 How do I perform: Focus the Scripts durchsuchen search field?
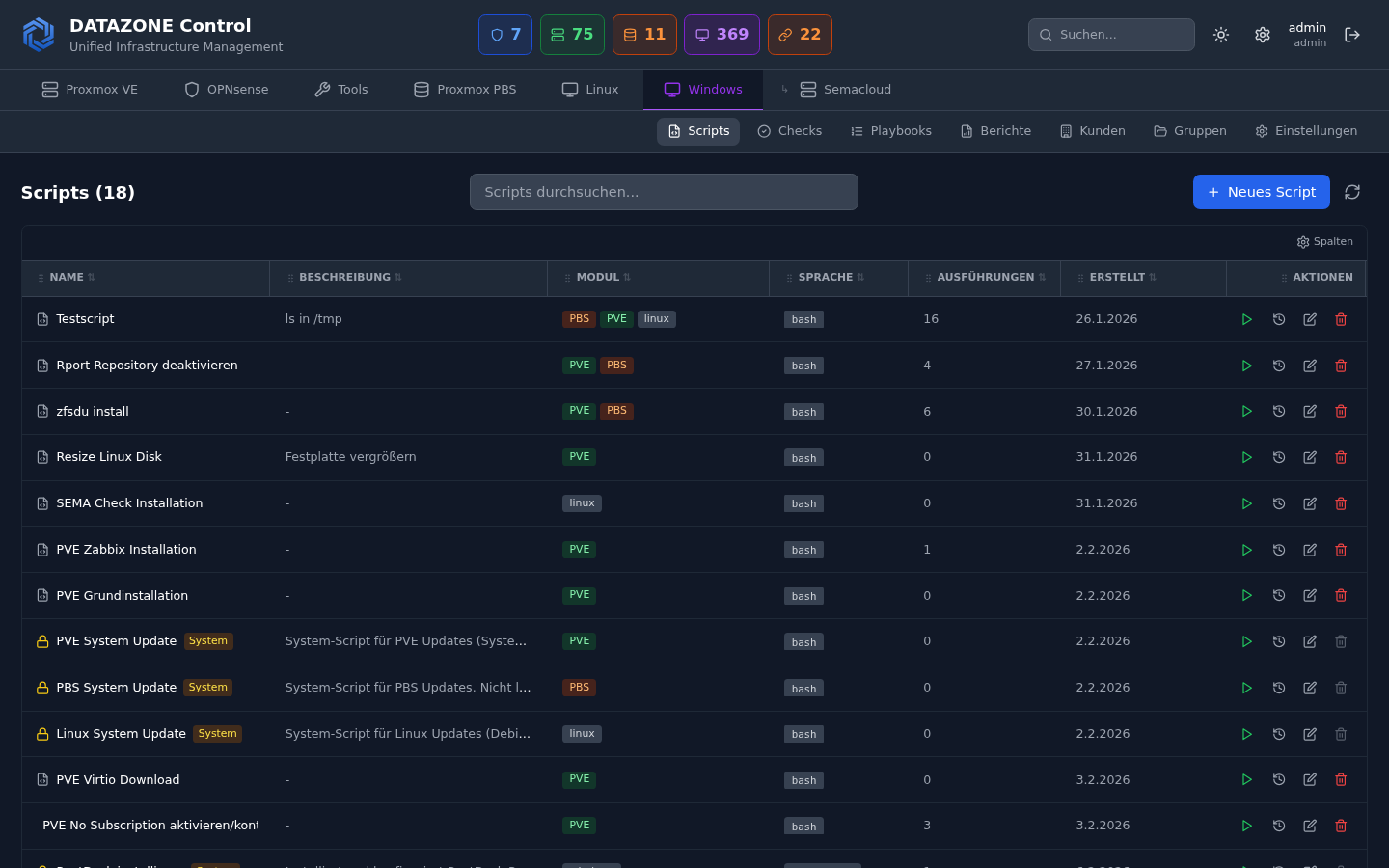(664, 192)
